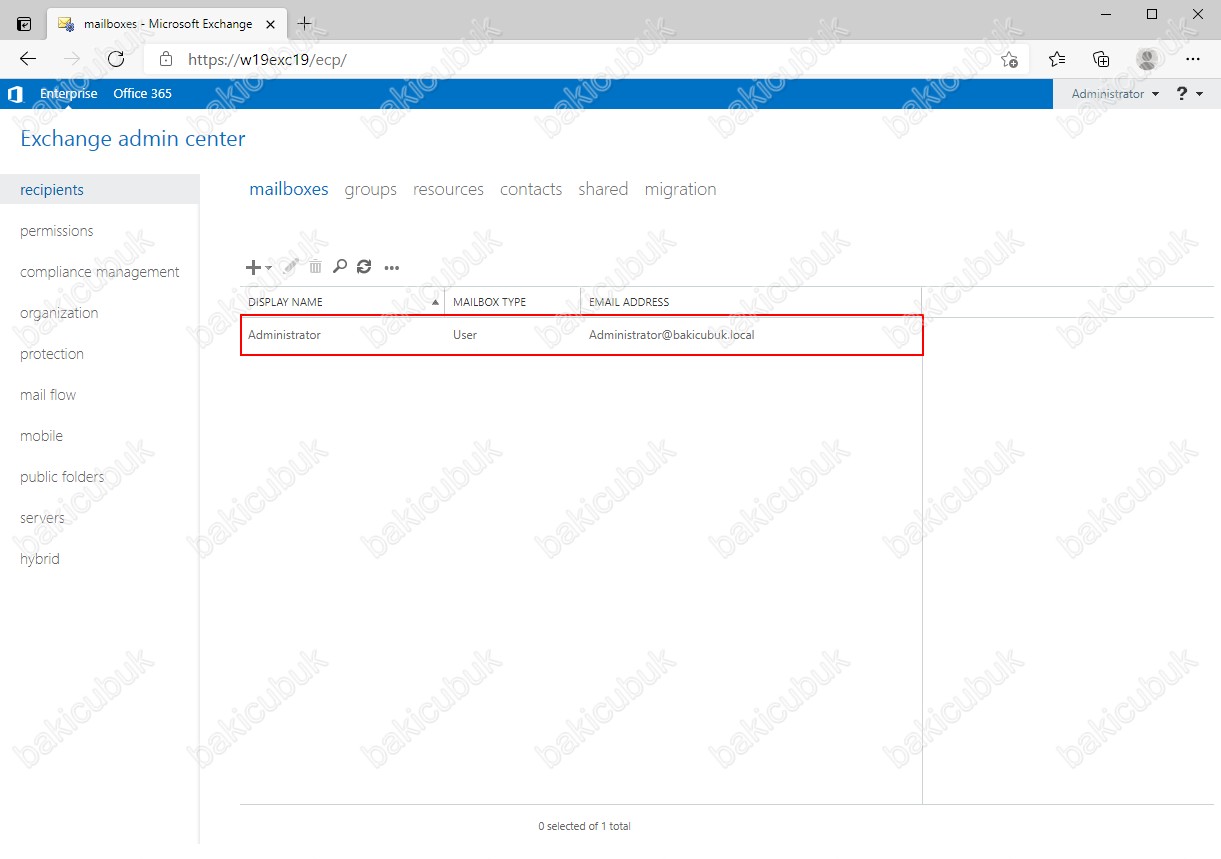Click the browser forward arrow
This screenshot has width=1221, height=859.
point(72,59)
